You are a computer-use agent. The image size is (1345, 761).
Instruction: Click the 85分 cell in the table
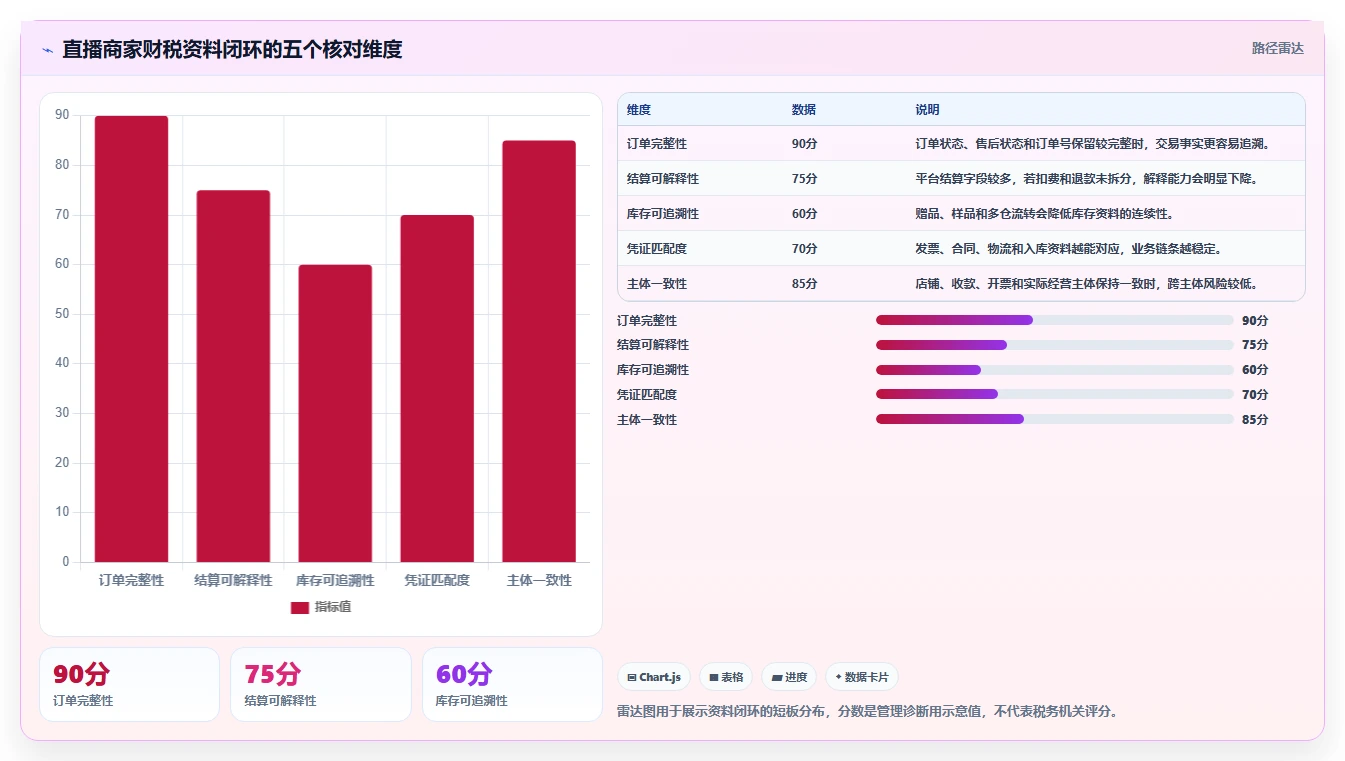pos(804,284)
